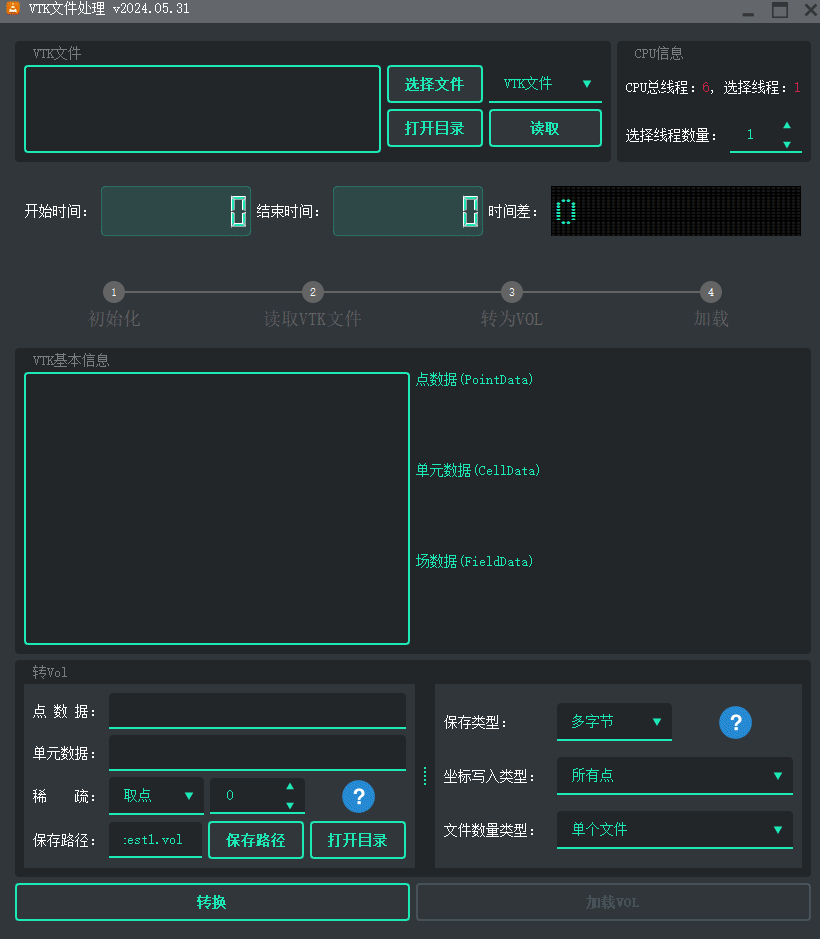This screenshot has width=820, height=939.
Task: Select step 2 读取VTK文件 indicator
Action: (312, 292)
